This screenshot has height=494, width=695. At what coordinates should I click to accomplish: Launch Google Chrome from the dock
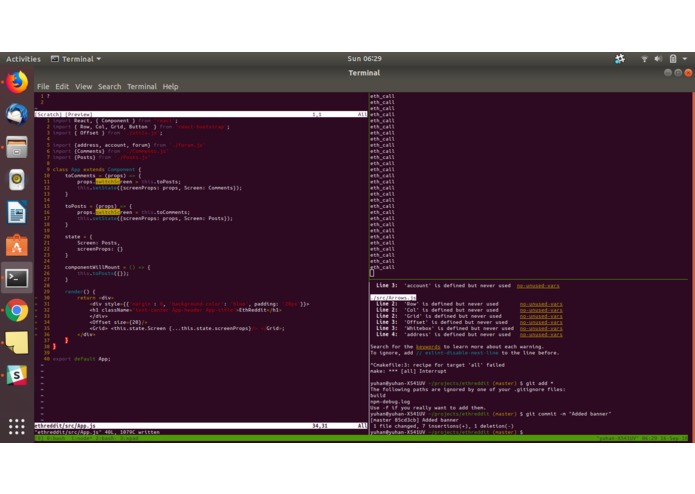click(x=17, y=311)
